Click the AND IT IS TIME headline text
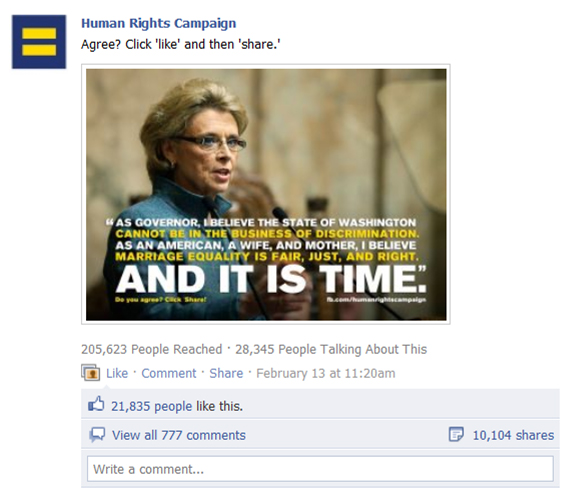The image size is (572, 494). click(x=271, y=279)
